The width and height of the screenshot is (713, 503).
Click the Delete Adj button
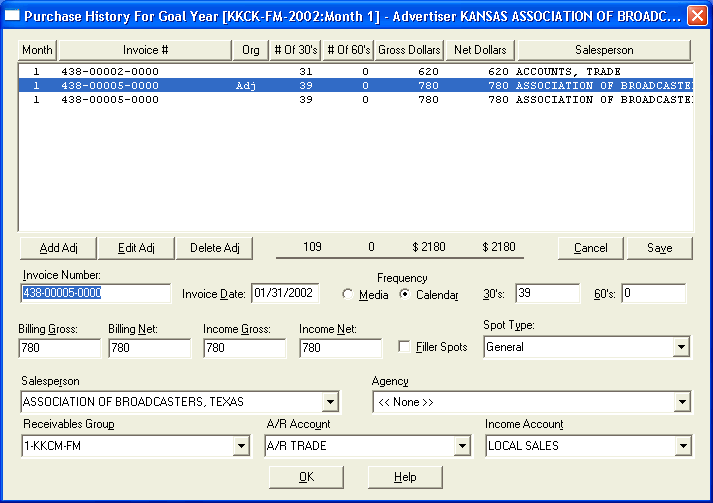pos(214,248)
